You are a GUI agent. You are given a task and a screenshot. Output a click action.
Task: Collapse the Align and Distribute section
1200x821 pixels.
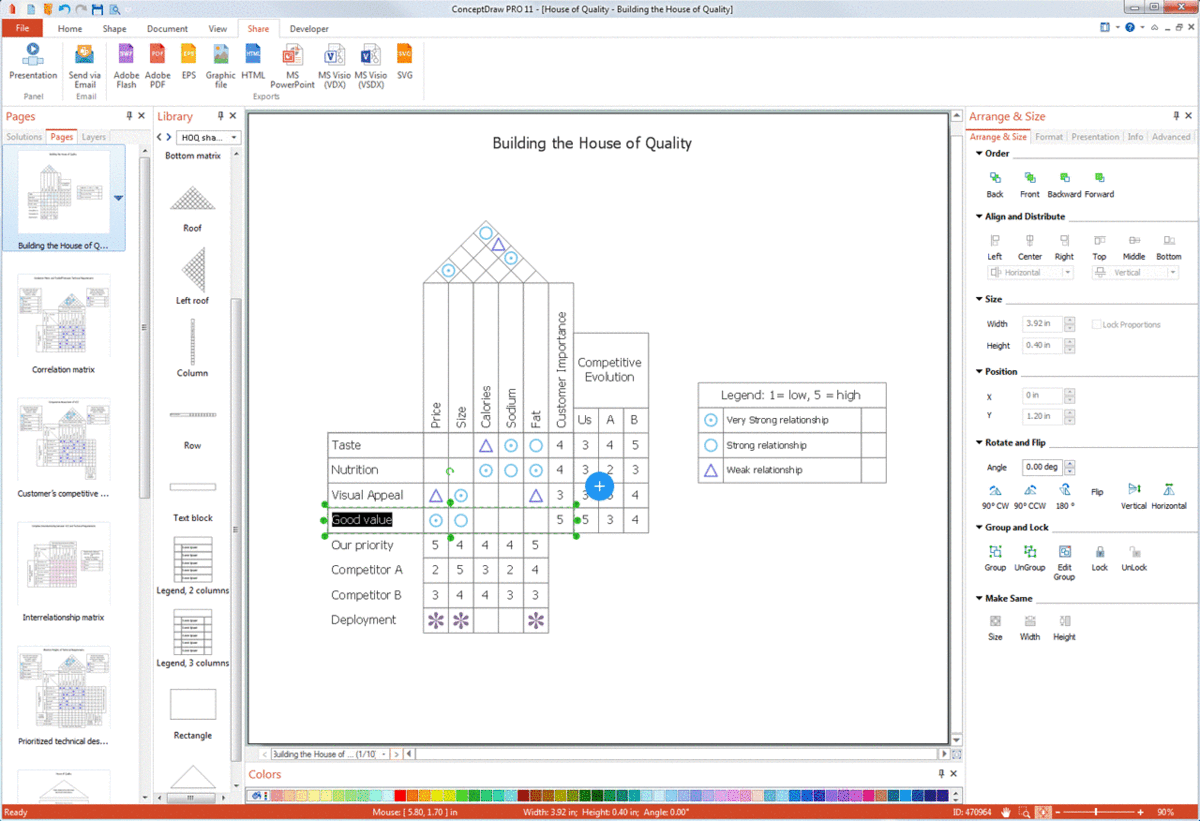coord(979,216)
